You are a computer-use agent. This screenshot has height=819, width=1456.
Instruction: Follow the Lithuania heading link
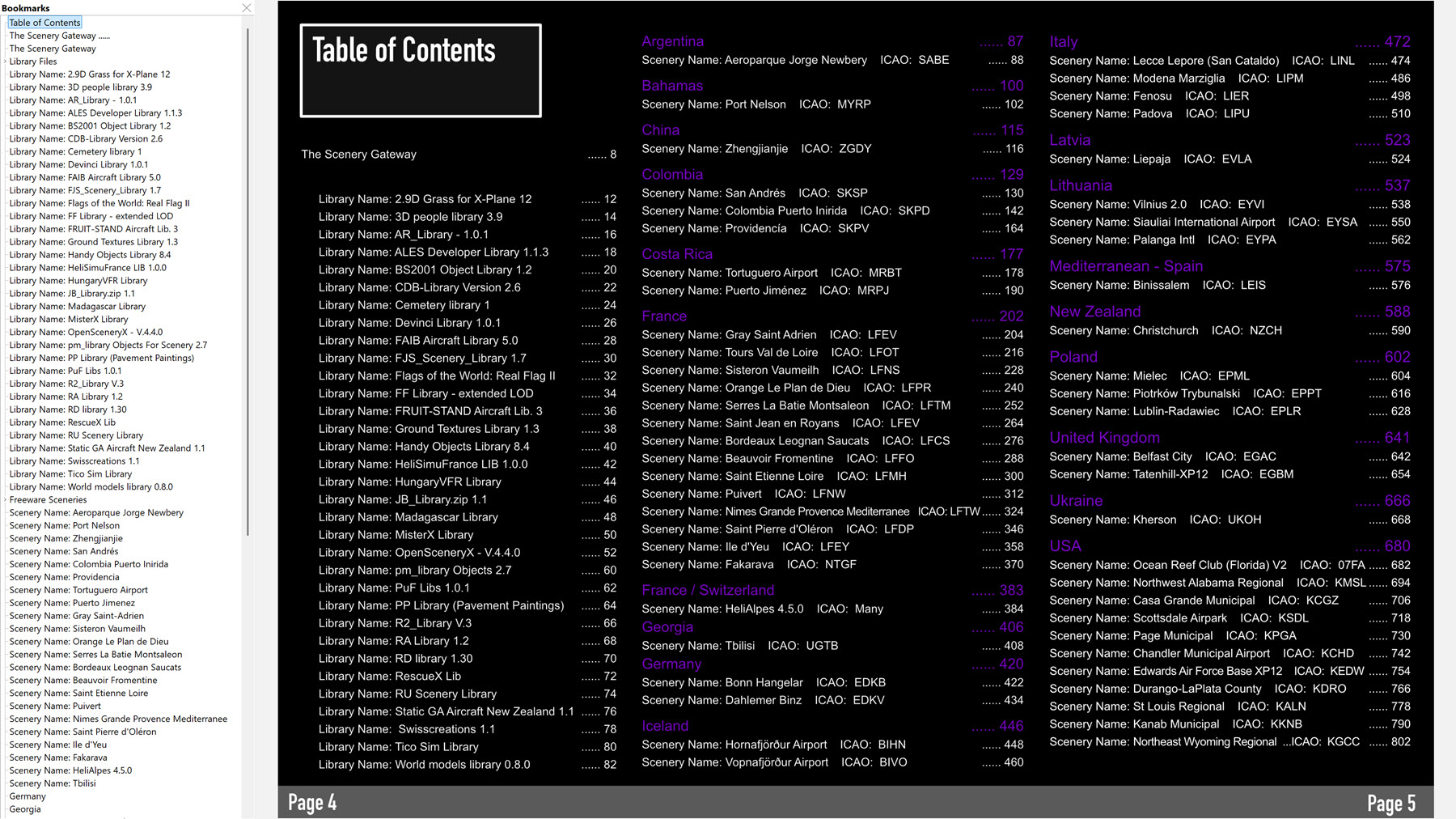coord(1081,185)
